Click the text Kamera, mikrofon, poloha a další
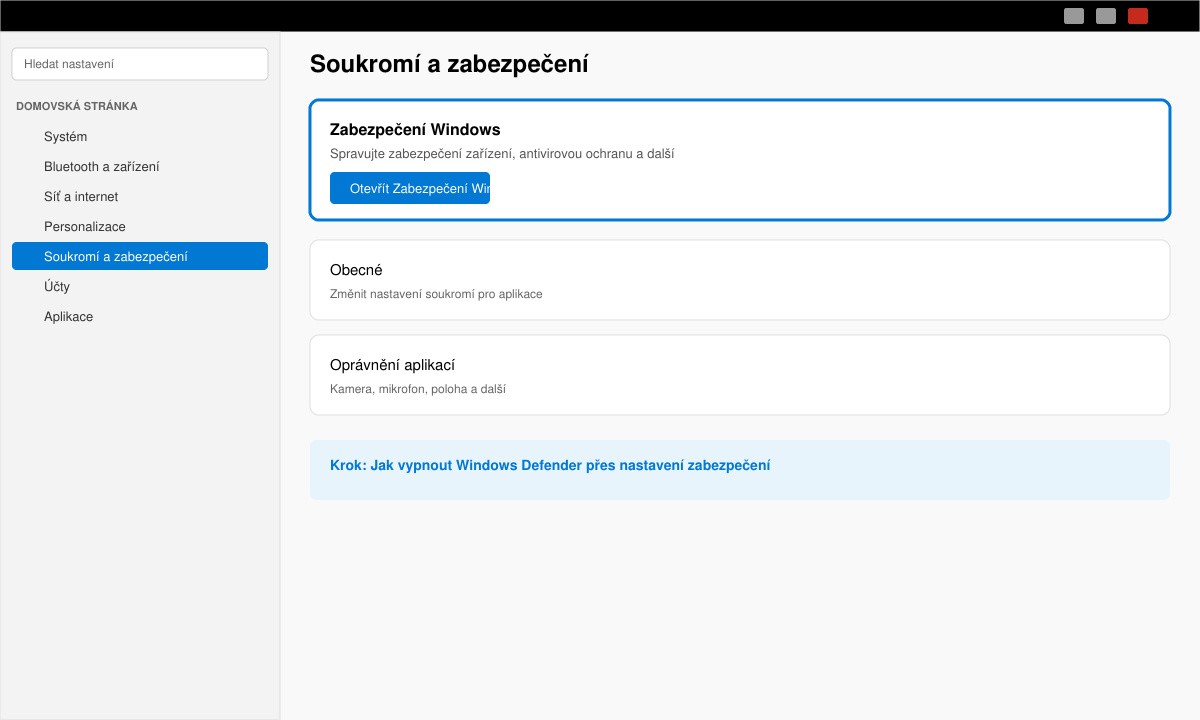The image size is (1200, 720). click(x=418, y=389)
